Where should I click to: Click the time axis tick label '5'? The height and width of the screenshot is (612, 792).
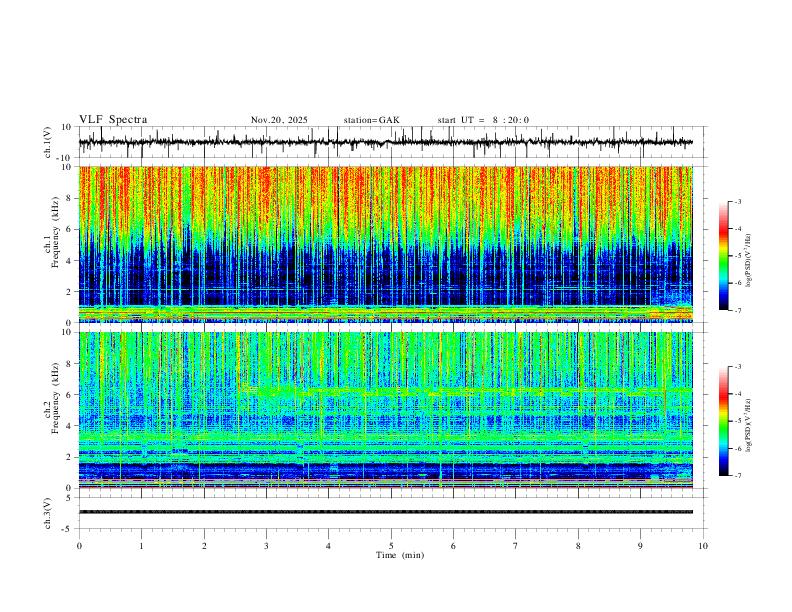click(391, 546)
